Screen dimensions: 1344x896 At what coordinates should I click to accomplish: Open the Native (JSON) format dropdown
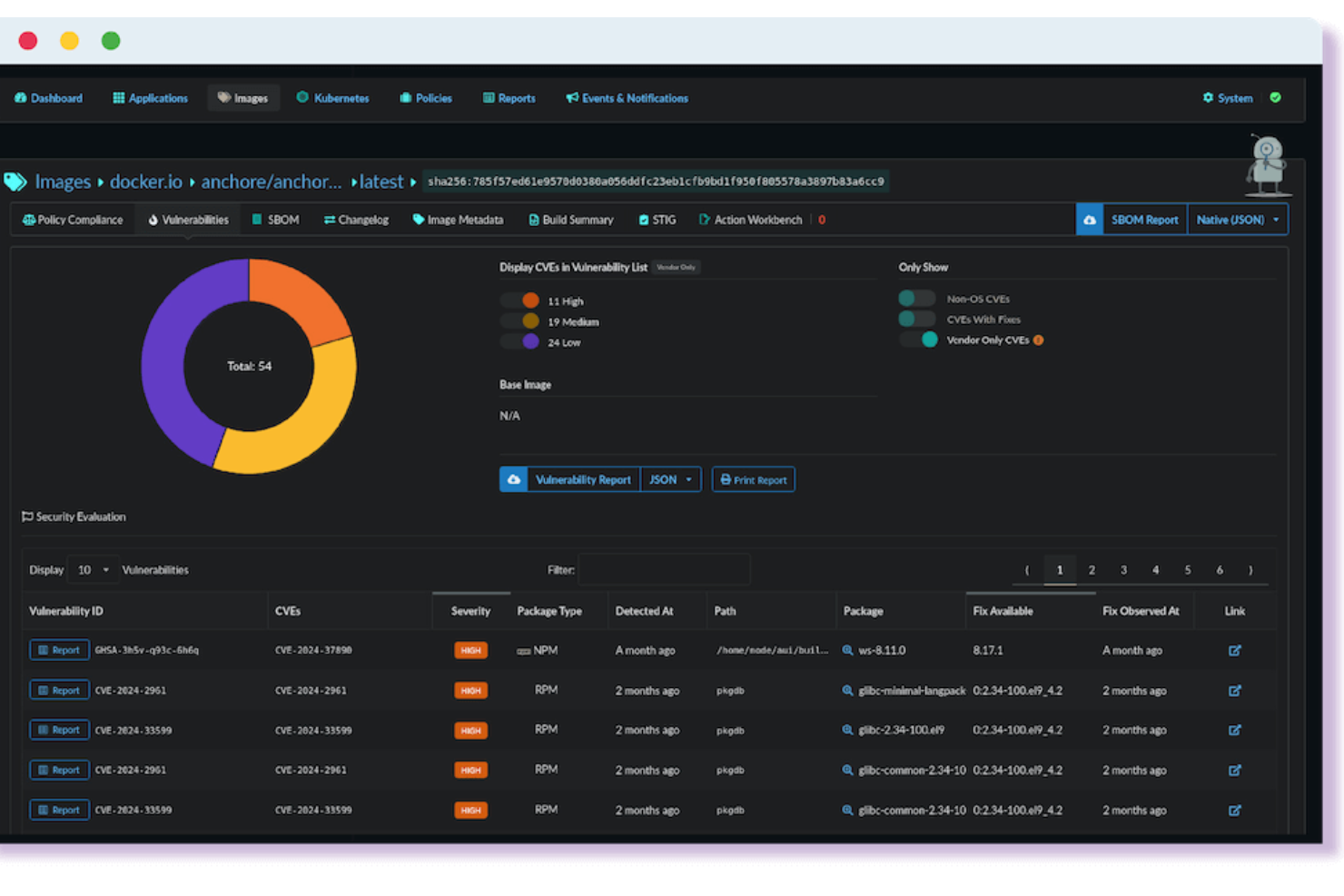click(1237, 220)
